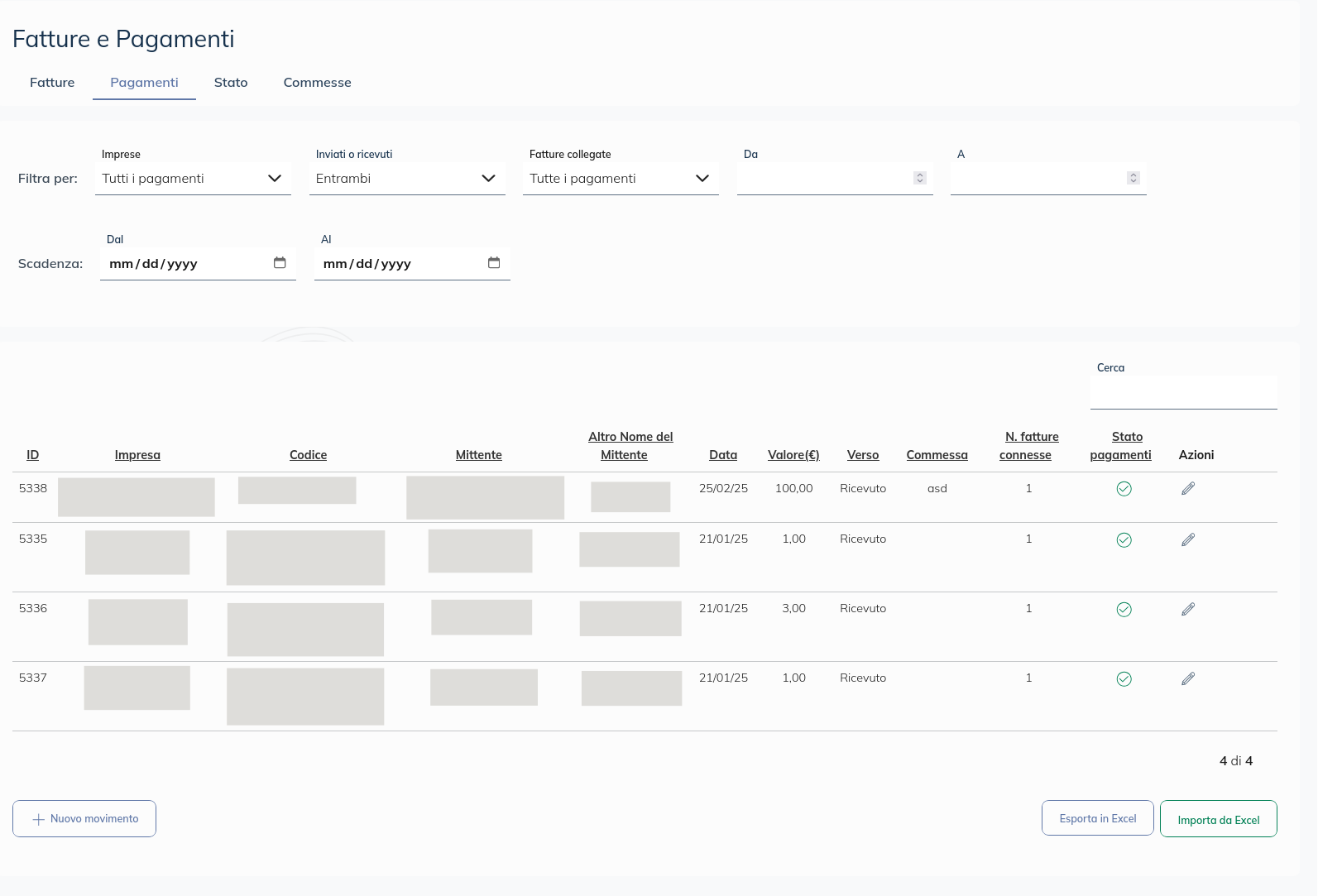Expand the Fatture collegate dropdown
Screen dimensions: 1318x896
pyautogui.click(x=621, y=179)
